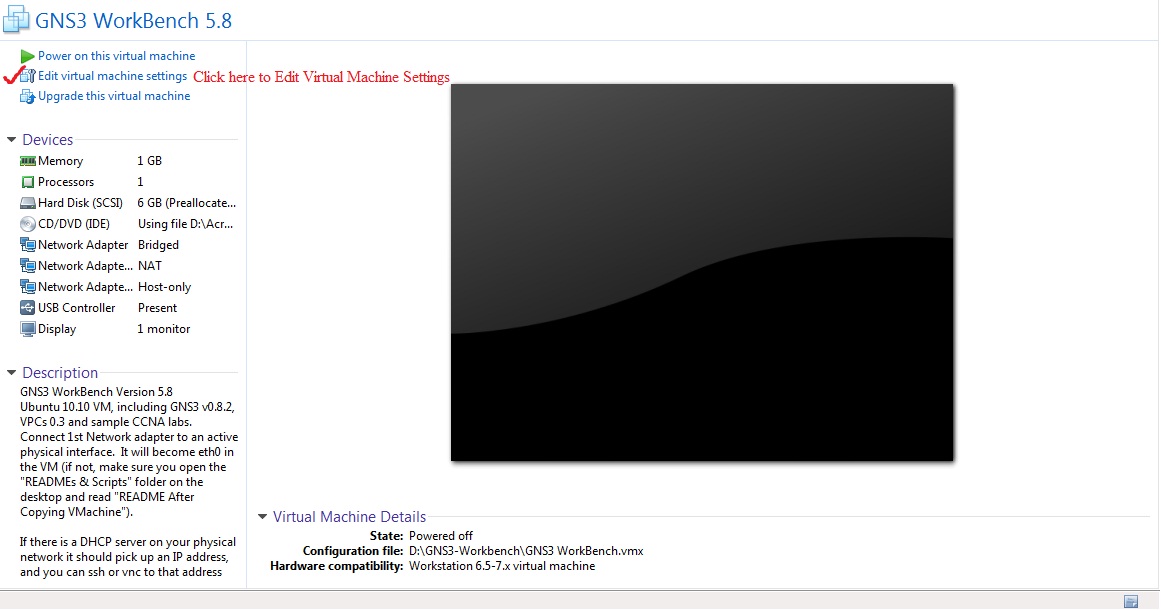Select the Memory chip icon
This screenshot has width=1161, height=610.
click(27, 161)
